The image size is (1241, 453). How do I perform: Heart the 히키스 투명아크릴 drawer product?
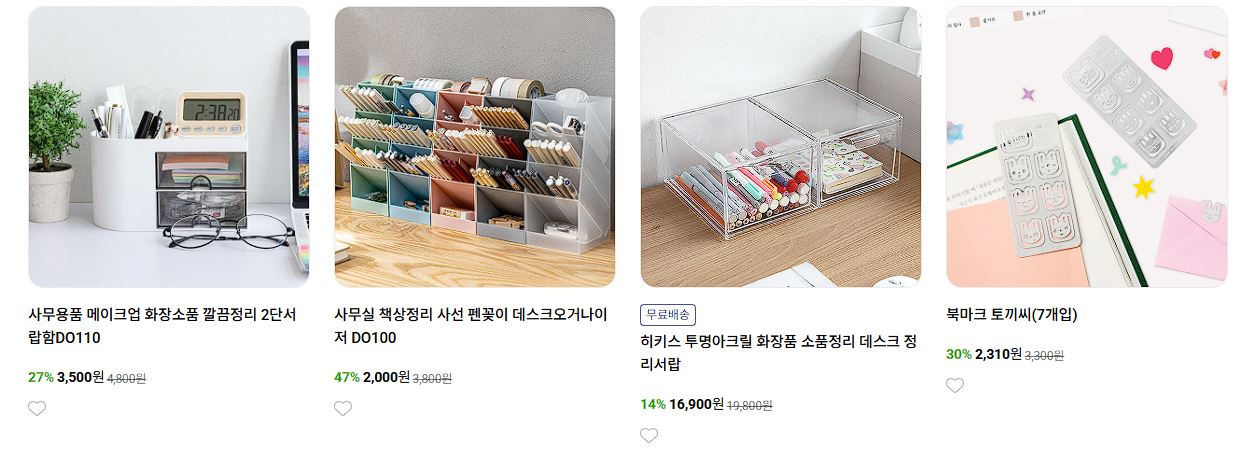pyautogui.click(x=649, y=435)
